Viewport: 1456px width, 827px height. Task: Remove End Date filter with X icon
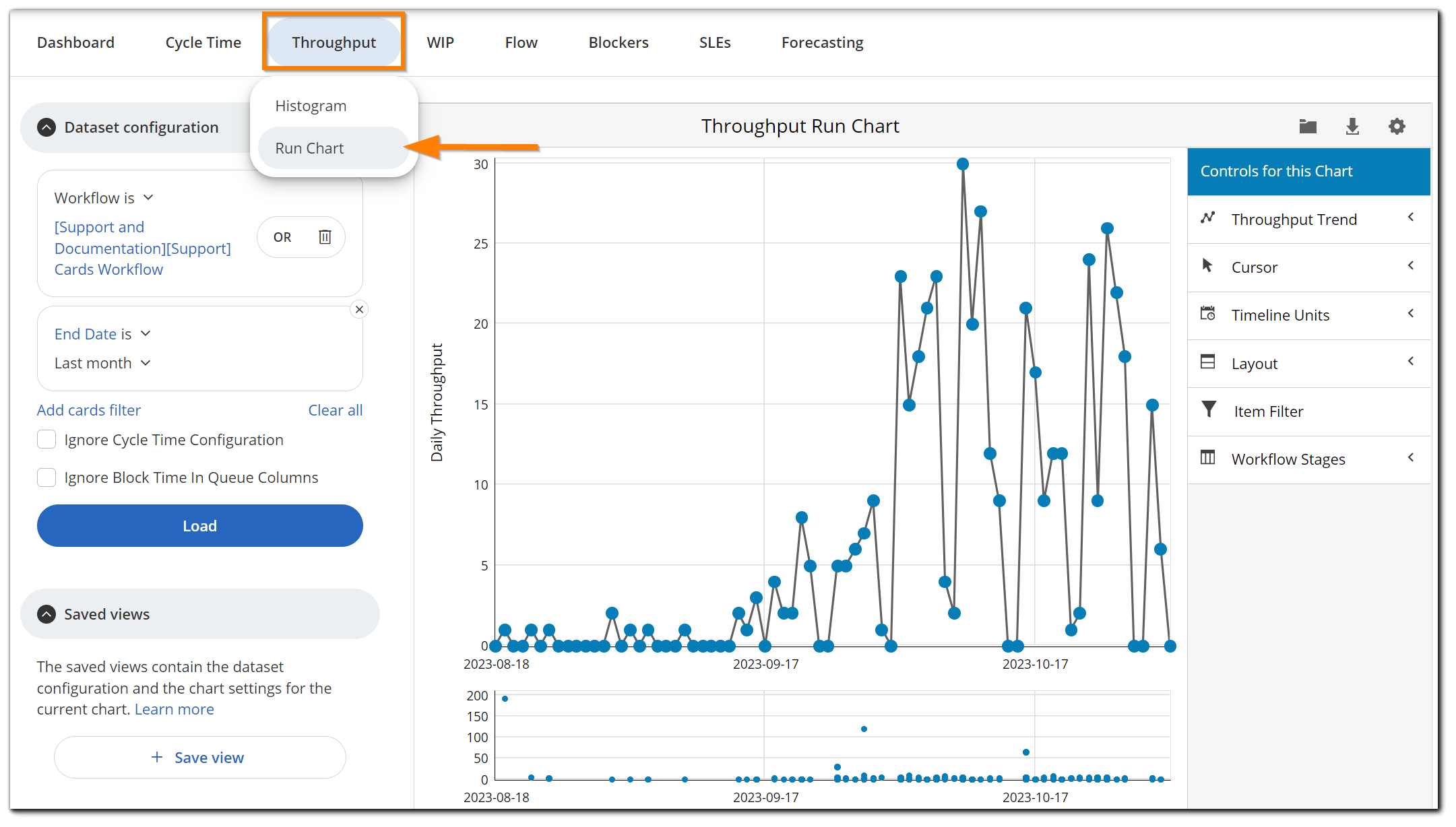click(x=359, y=310)
